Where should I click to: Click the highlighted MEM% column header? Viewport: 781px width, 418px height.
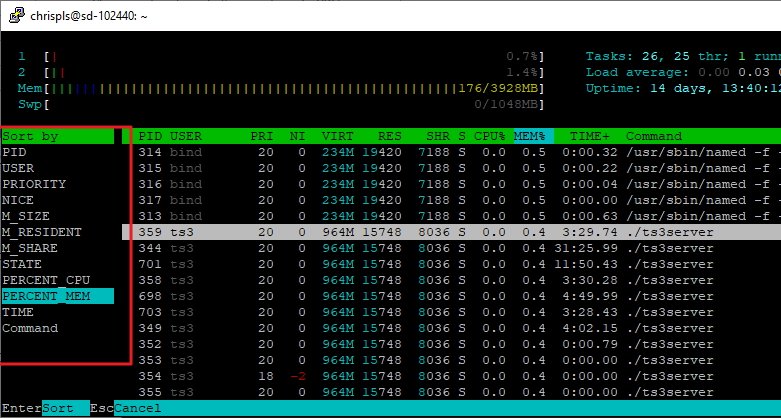point(533,136)
